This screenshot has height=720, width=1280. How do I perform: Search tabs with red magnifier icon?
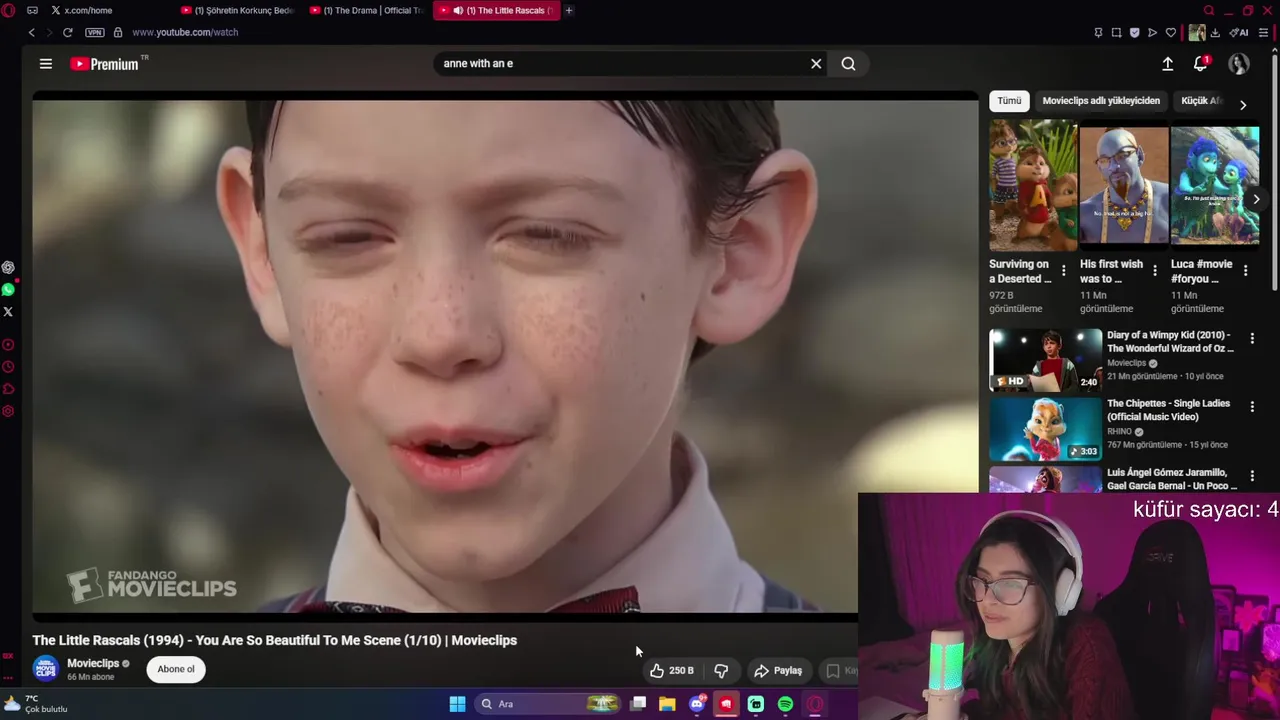point(1209,10)
